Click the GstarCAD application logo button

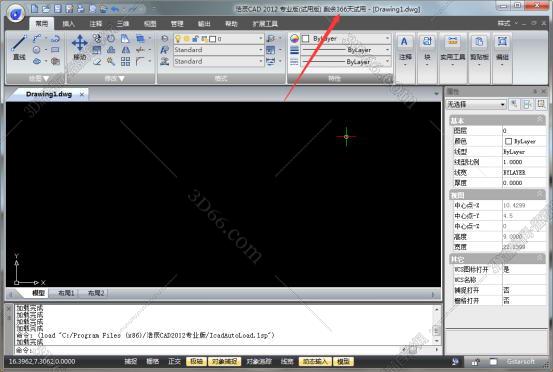pos(16,13)
